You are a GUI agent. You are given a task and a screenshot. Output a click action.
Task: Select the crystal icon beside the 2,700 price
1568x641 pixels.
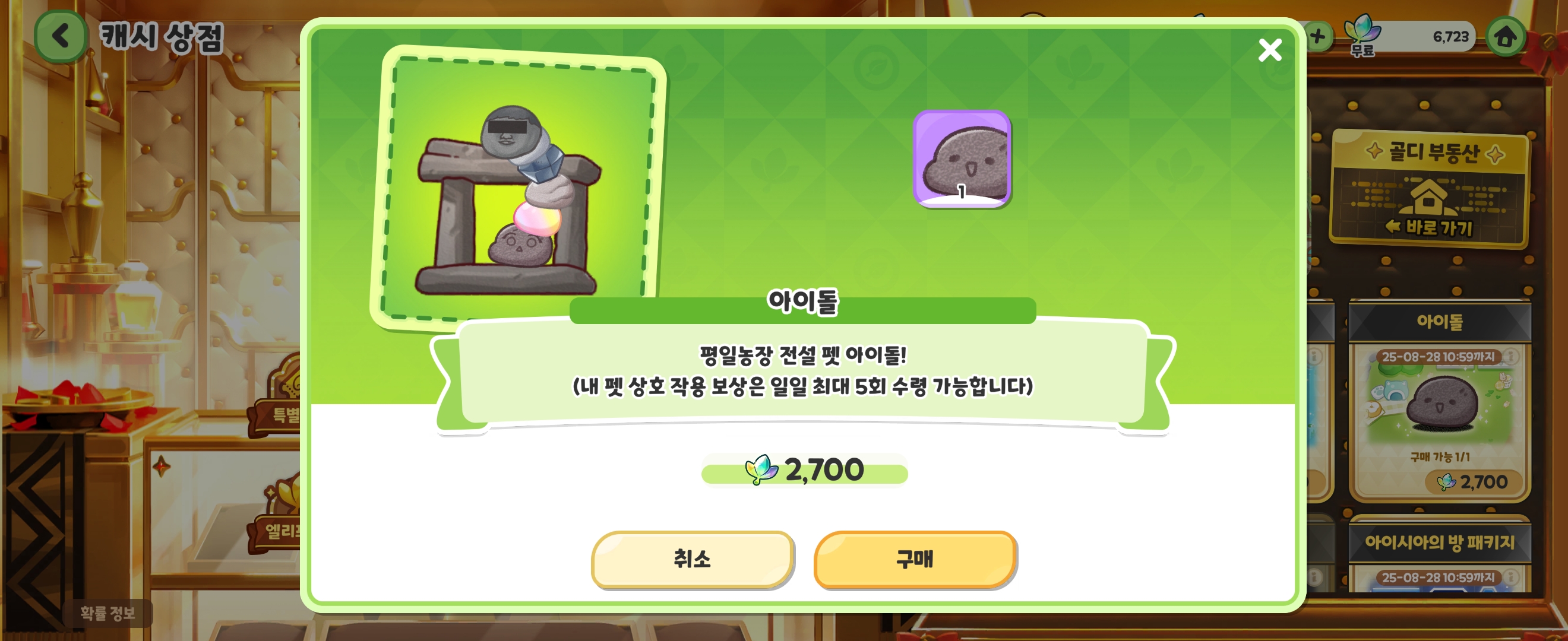tap(761, 469)
